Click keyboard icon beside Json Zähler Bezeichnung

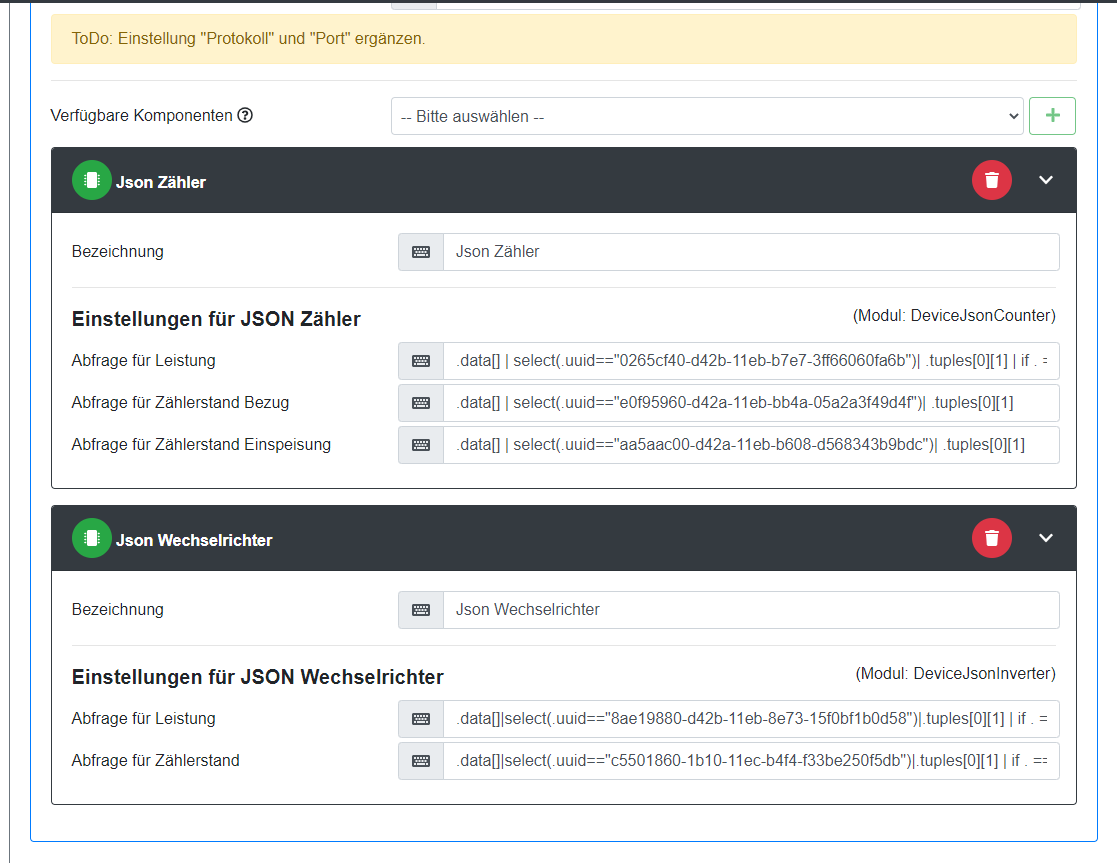pyautogui.click(x=421, y=252)
